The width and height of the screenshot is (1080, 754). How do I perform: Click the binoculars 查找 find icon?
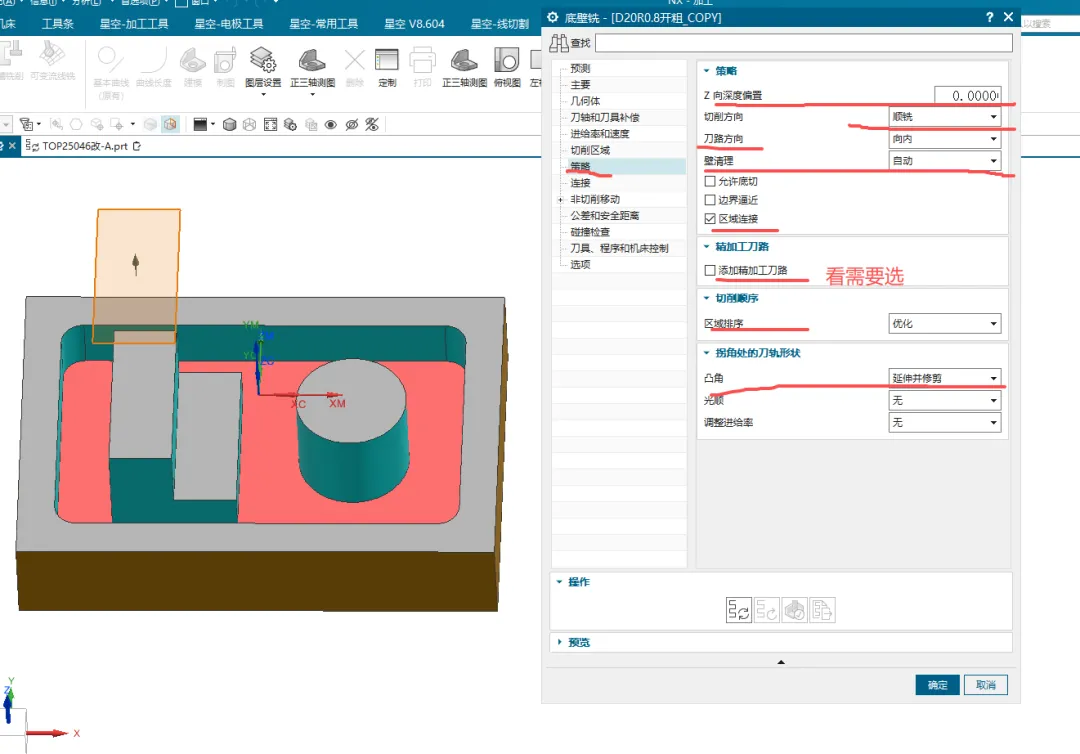pyautogui.click(x=559, y=43)
